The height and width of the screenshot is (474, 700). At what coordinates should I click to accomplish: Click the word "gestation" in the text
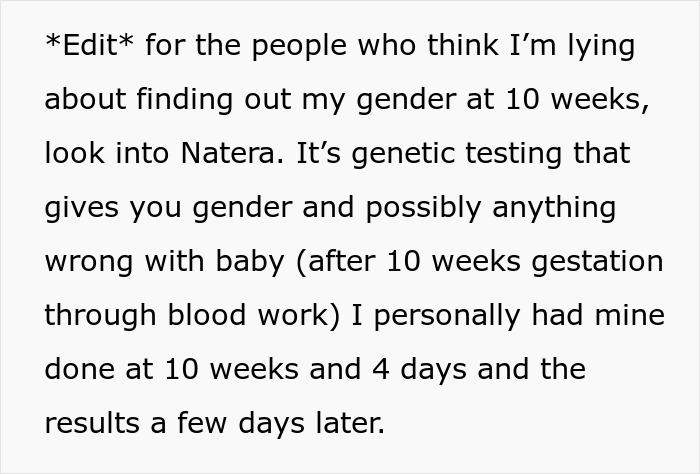(x=597, y=263)
